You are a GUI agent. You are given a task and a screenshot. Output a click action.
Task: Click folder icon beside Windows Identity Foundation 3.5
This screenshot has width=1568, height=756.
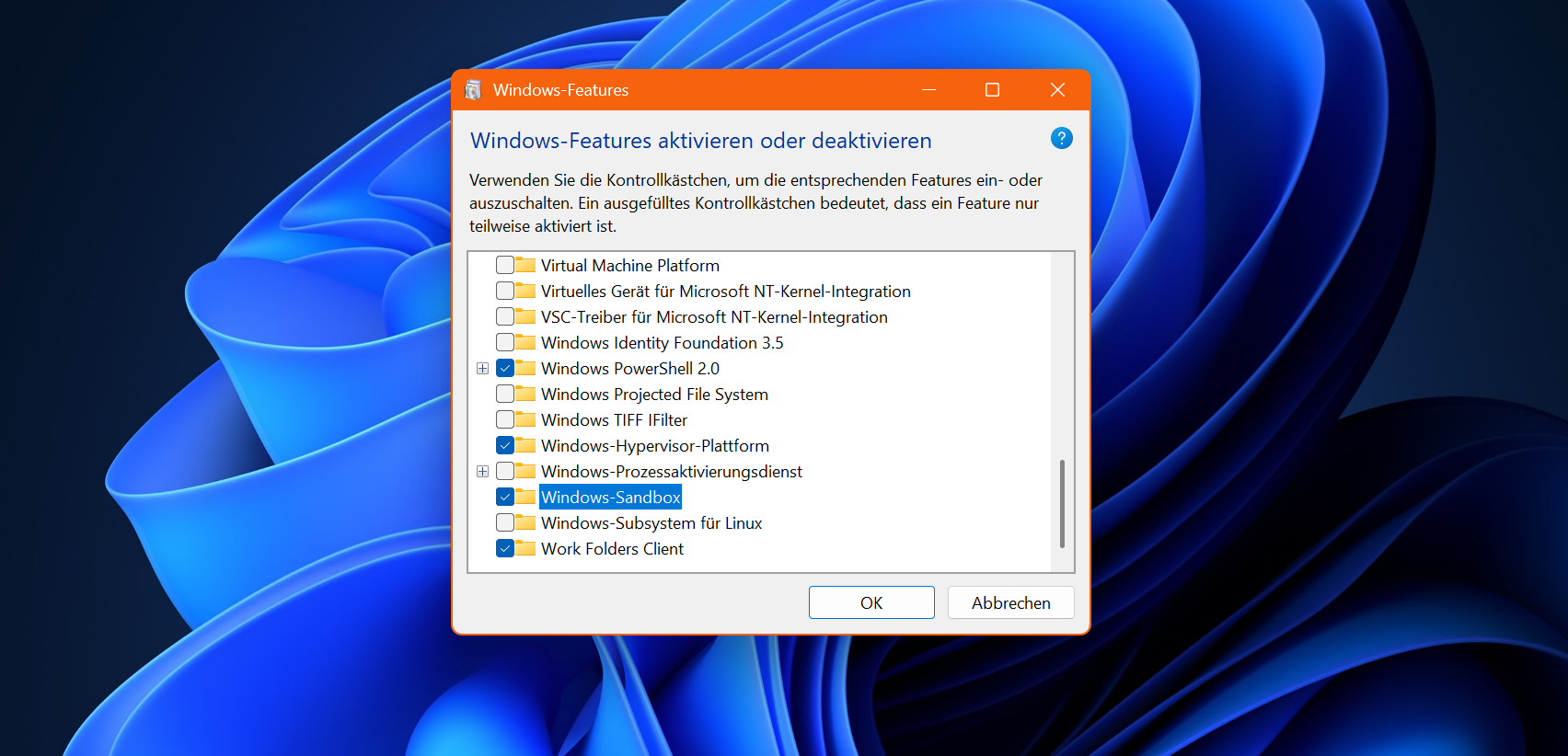525,342
